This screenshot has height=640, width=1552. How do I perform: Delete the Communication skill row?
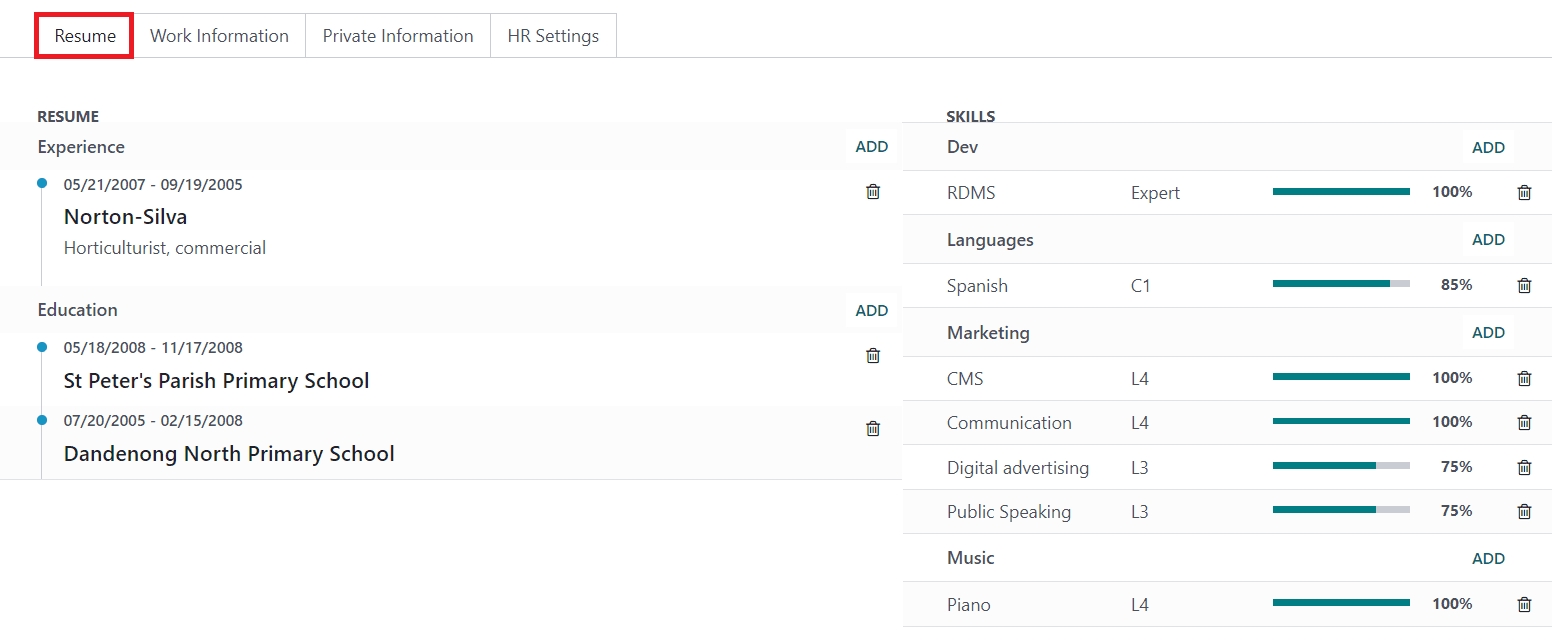(1524, 422)
